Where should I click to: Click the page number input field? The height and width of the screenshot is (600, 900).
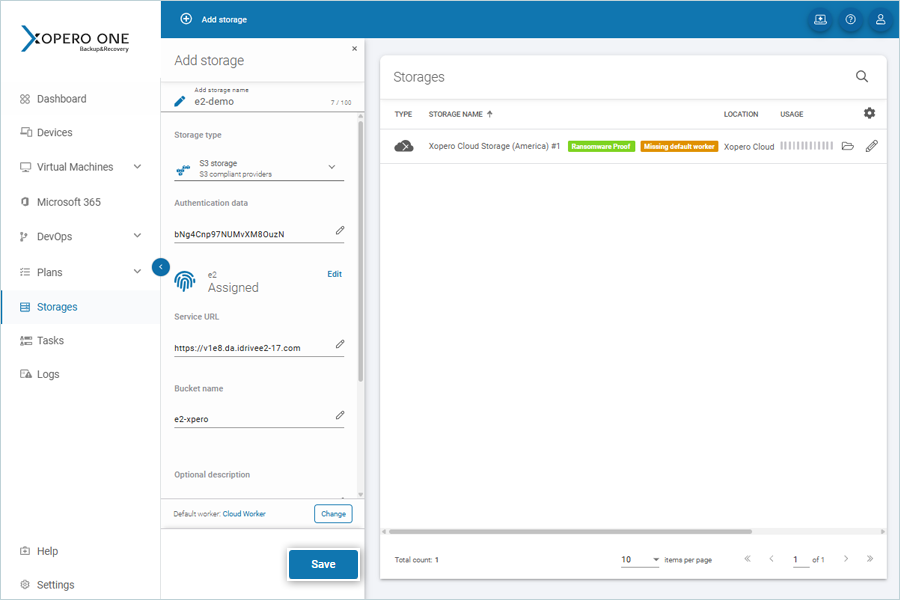[x=800, y=560]
